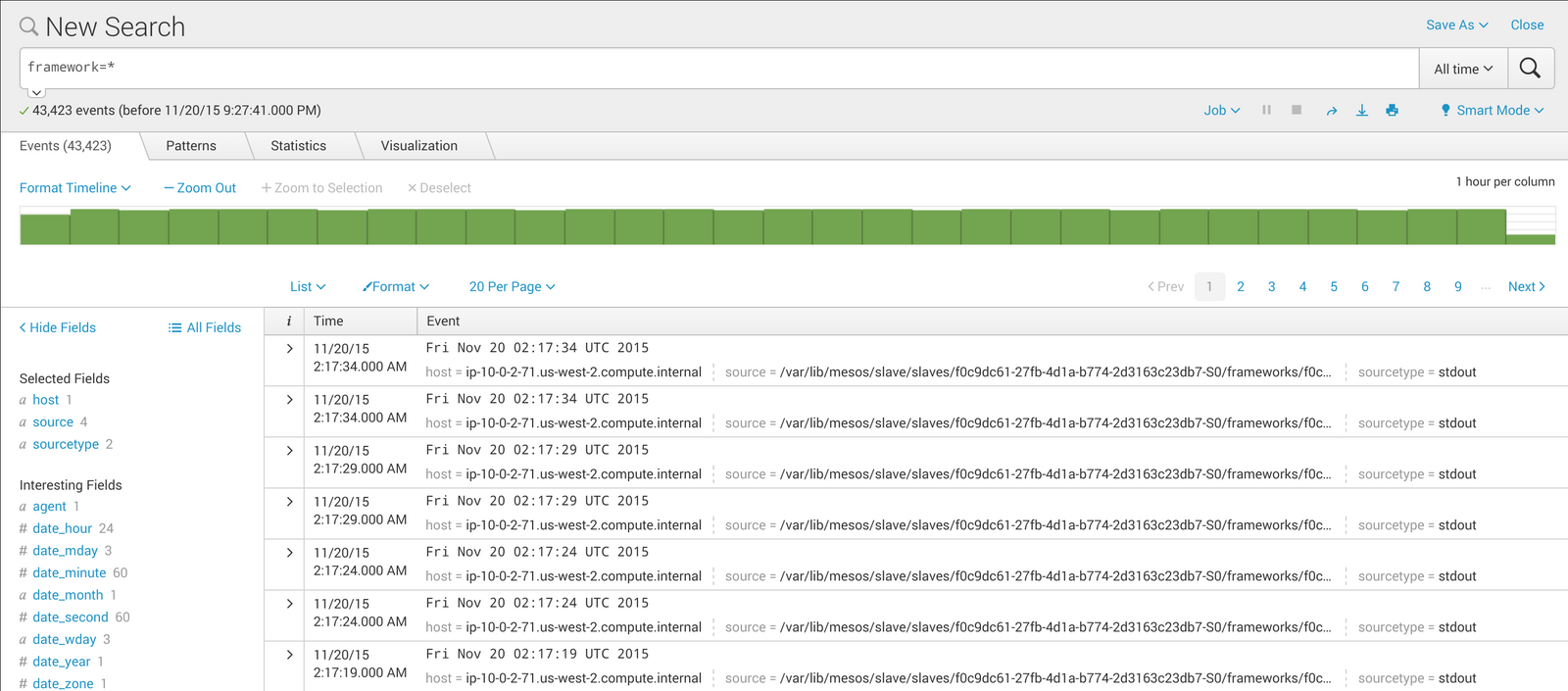
Task: Print the search results
Action: coord(1392,111)
